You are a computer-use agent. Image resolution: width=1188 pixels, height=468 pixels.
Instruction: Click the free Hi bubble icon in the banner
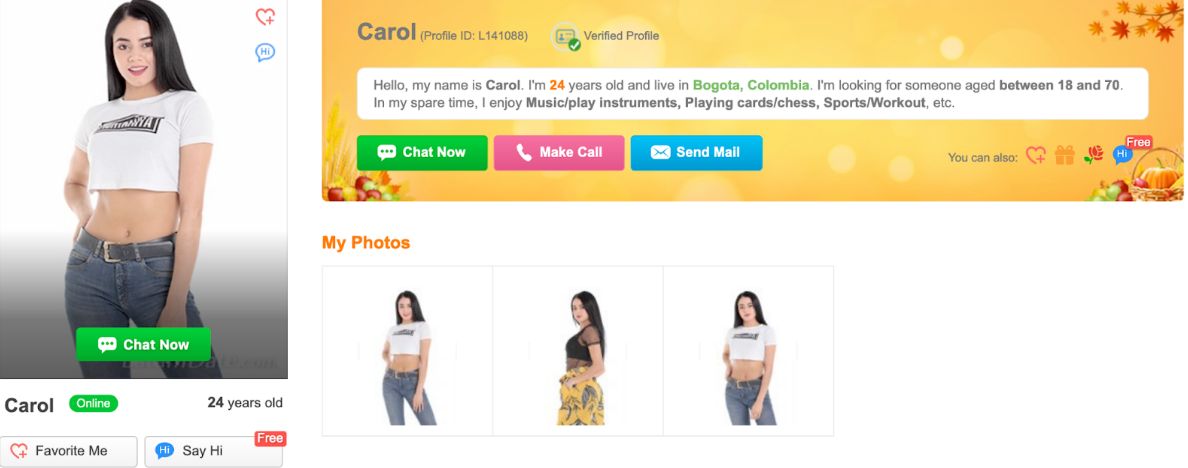1123,155
